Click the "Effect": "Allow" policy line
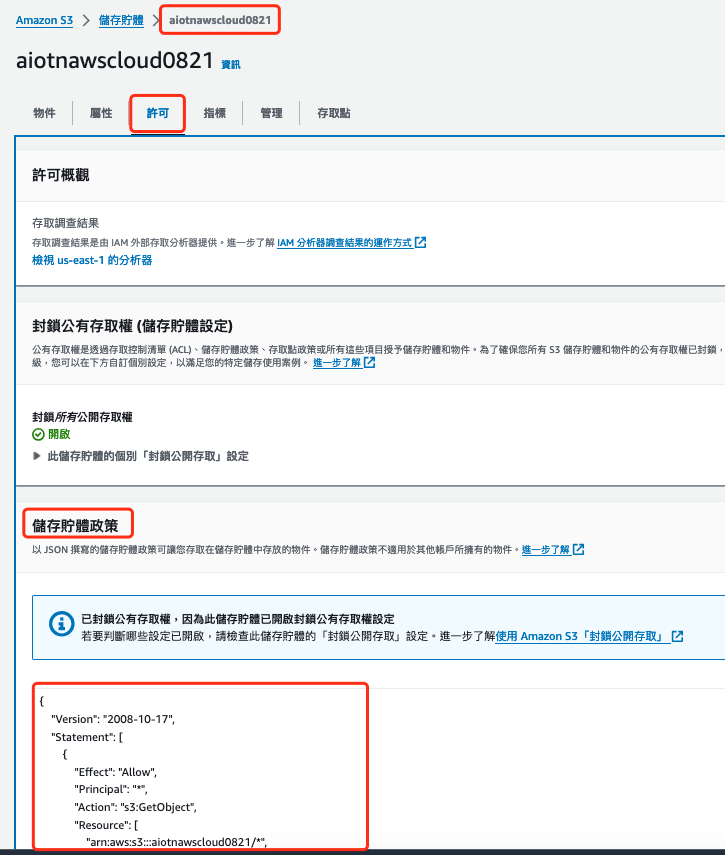 point(116,772)
